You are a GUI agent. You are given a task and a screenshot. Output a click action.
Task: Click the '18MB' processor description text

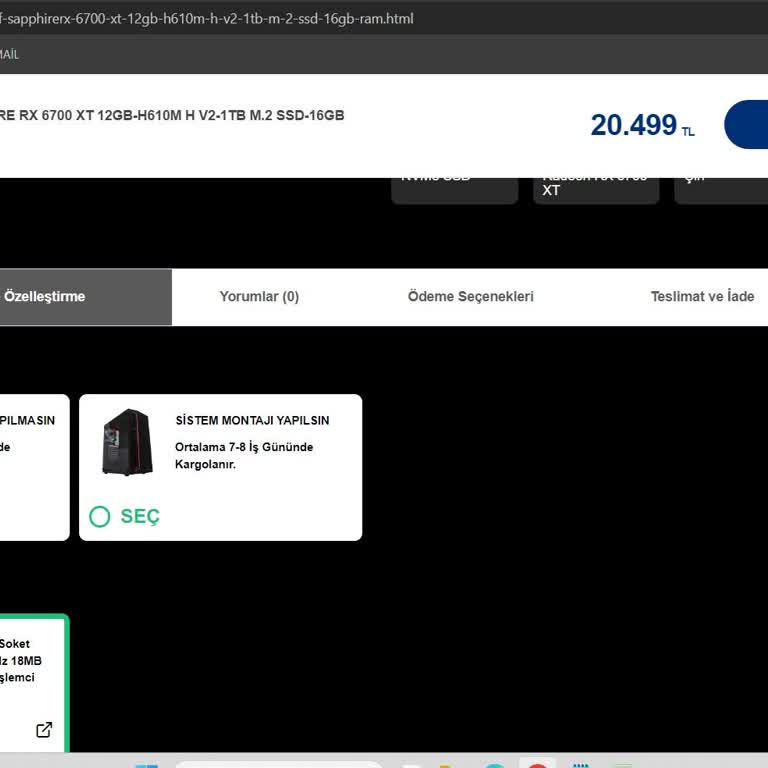(21, 661)
